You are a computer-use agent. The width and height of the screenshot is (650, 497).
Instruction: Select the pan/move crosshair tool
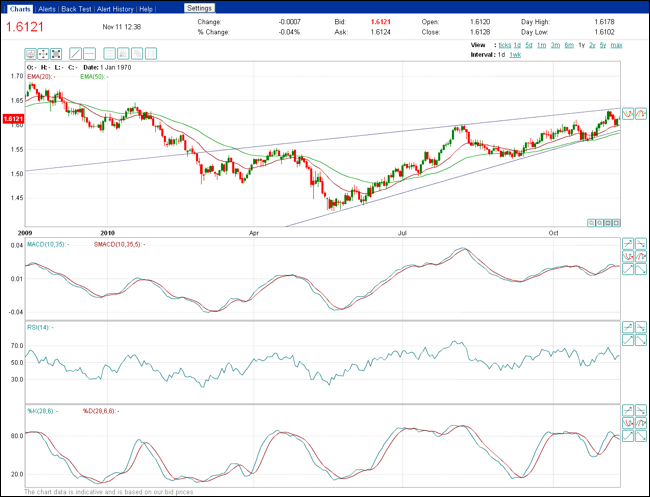pos(43,53)
